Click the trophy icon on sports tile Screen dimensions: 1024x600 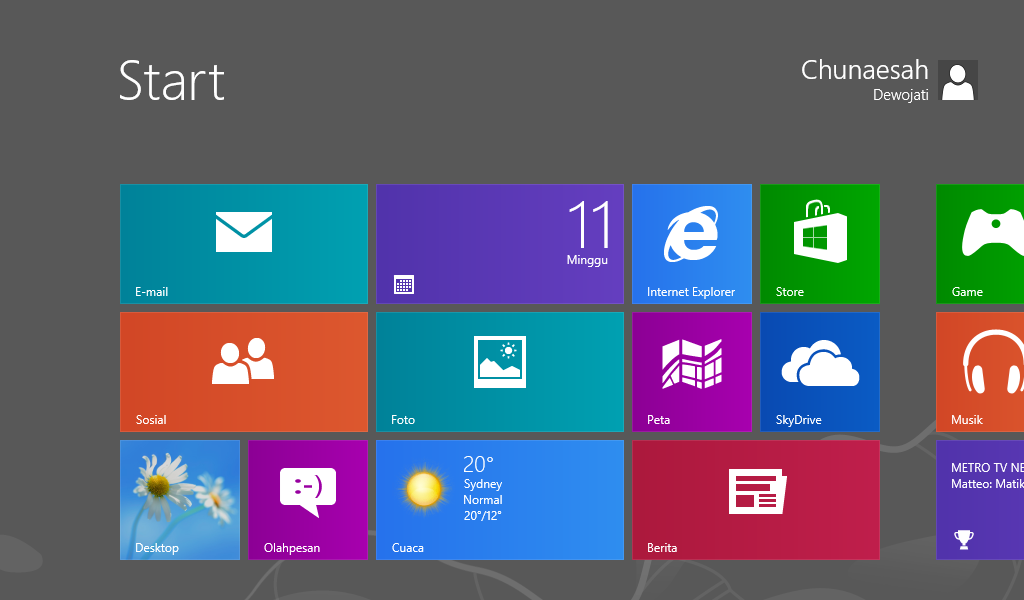(x=964, y=539)
